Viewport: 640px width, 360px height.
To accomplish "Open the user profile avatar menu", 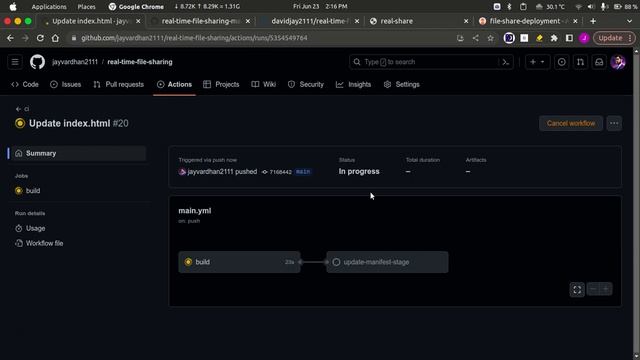I will tap(618, 62).
